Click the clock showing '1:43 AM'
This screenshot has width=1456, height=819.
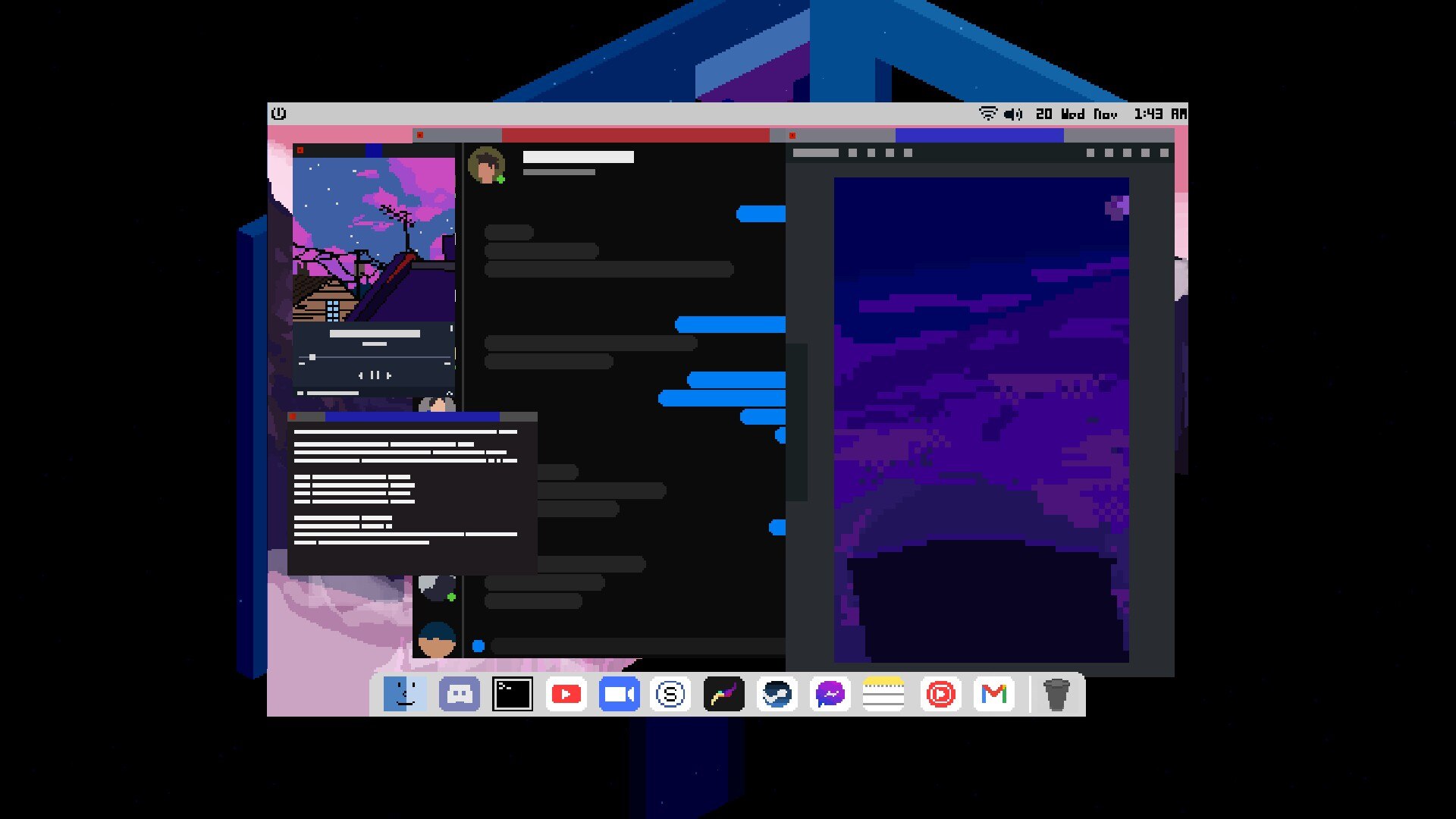1160,114
